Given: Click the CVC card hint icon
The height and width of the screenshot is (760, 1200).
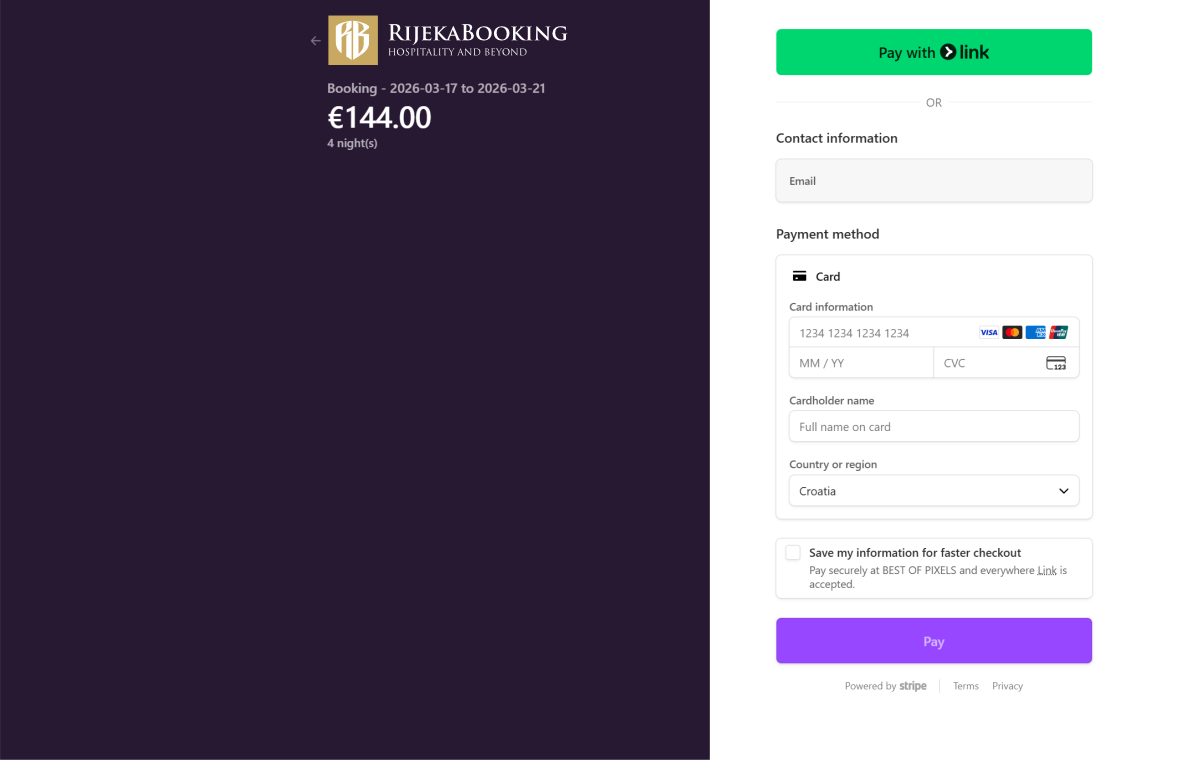Looking at the screenshot, I should (x=1056, y=363).
